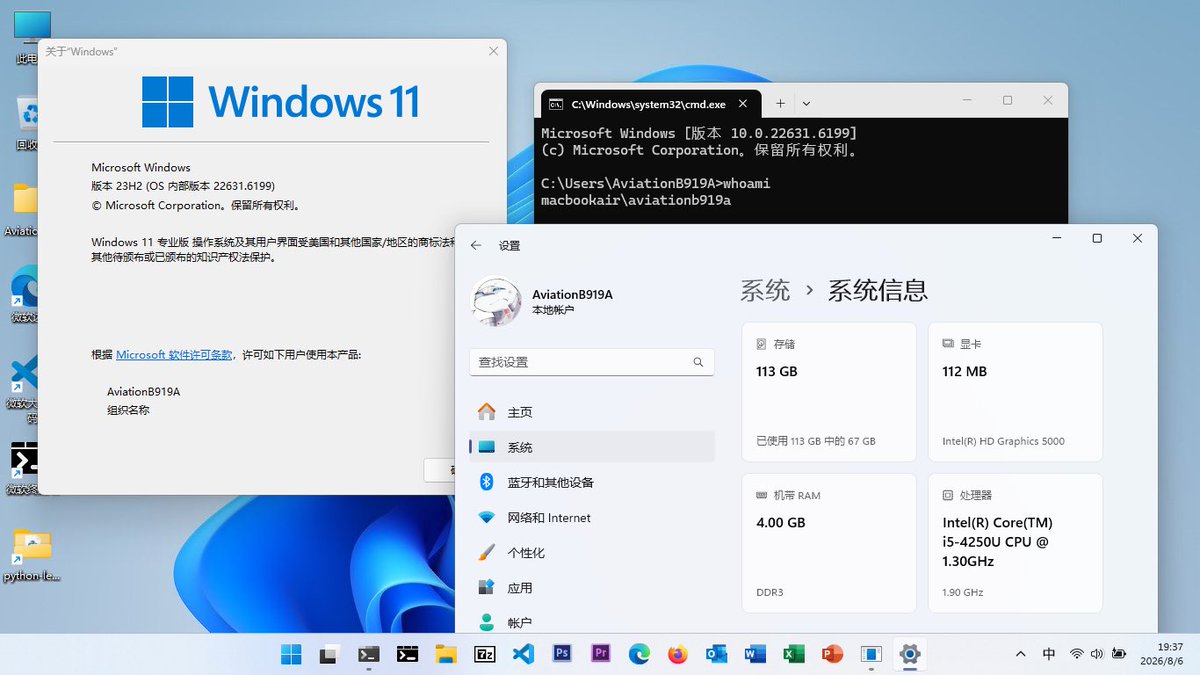Close the cmd.exe tab
The height and width of the screenshot is (675, 1200).
tap(743, 103)
